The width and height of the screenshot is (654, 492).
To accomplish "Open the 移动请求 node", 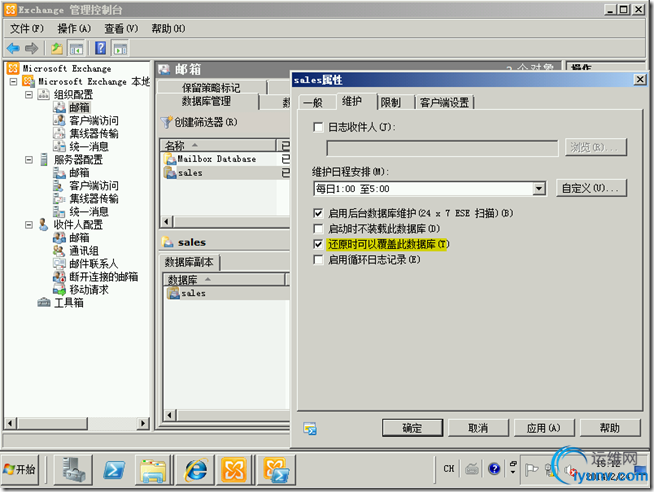I will 89,289.
